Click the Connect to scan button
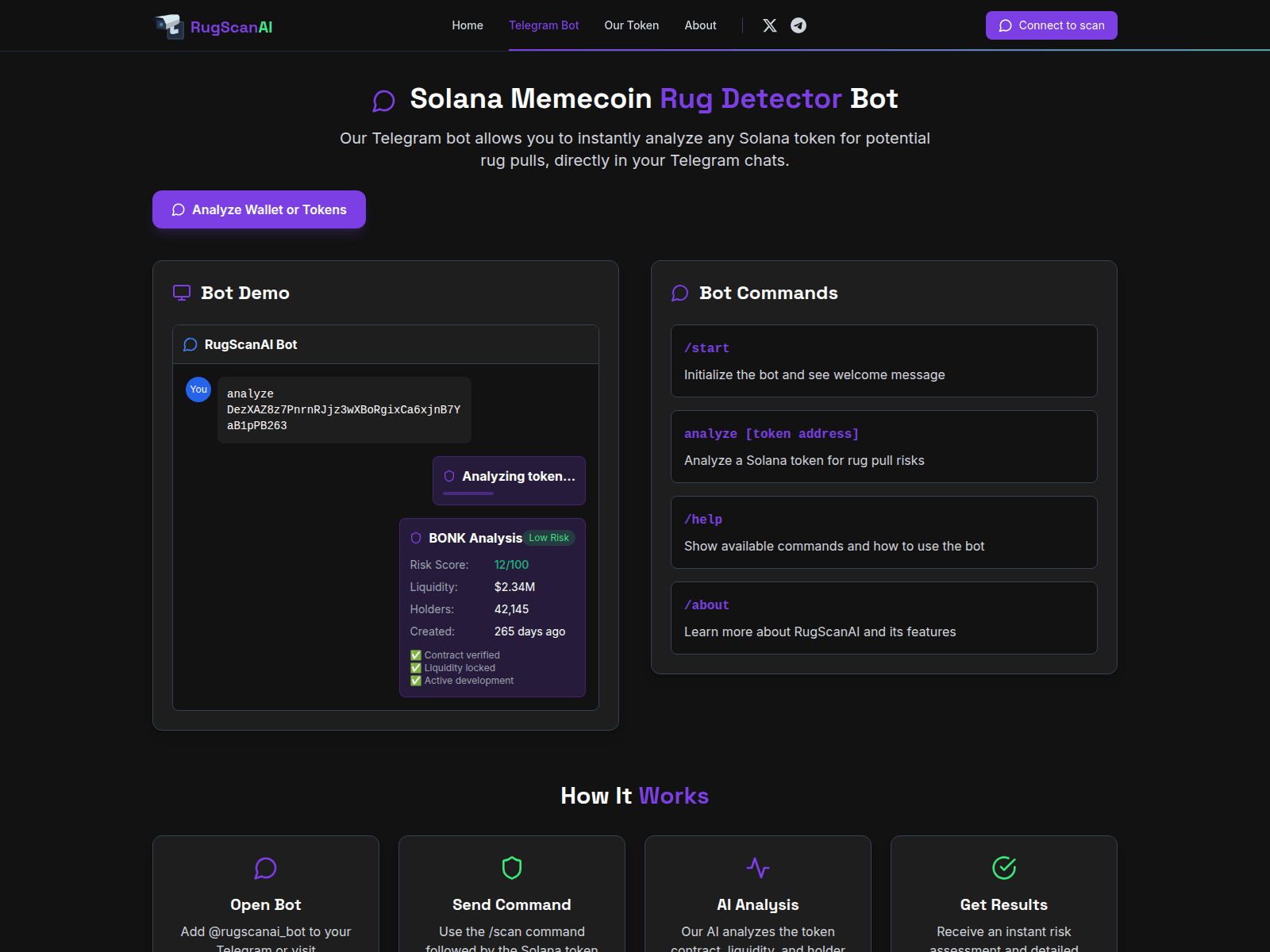The image size is (1270, 952). 1052,25
